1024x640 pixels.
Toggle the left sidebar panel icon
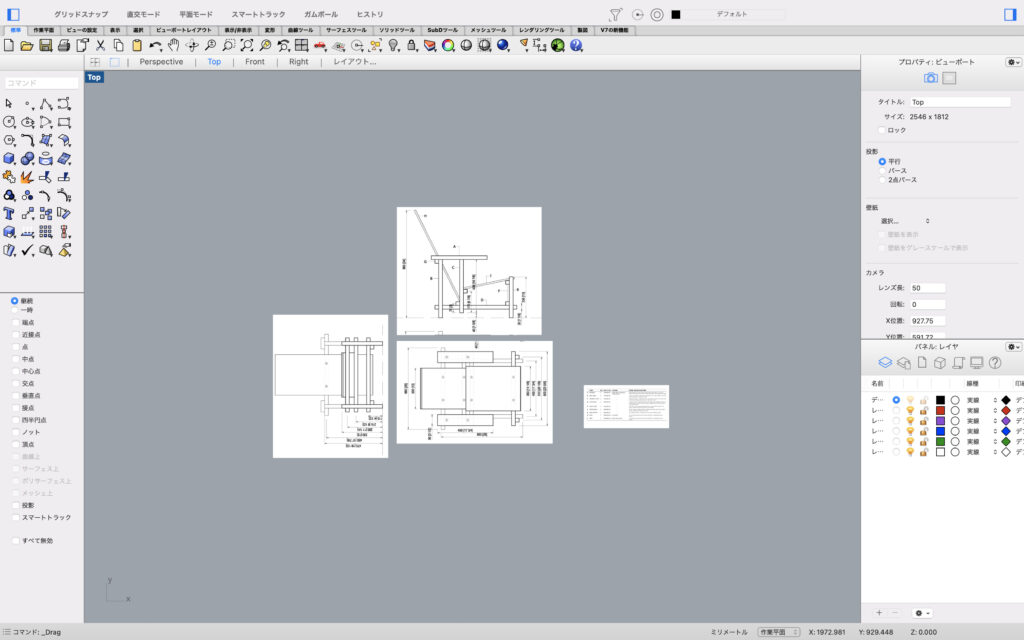pos(13,14)
